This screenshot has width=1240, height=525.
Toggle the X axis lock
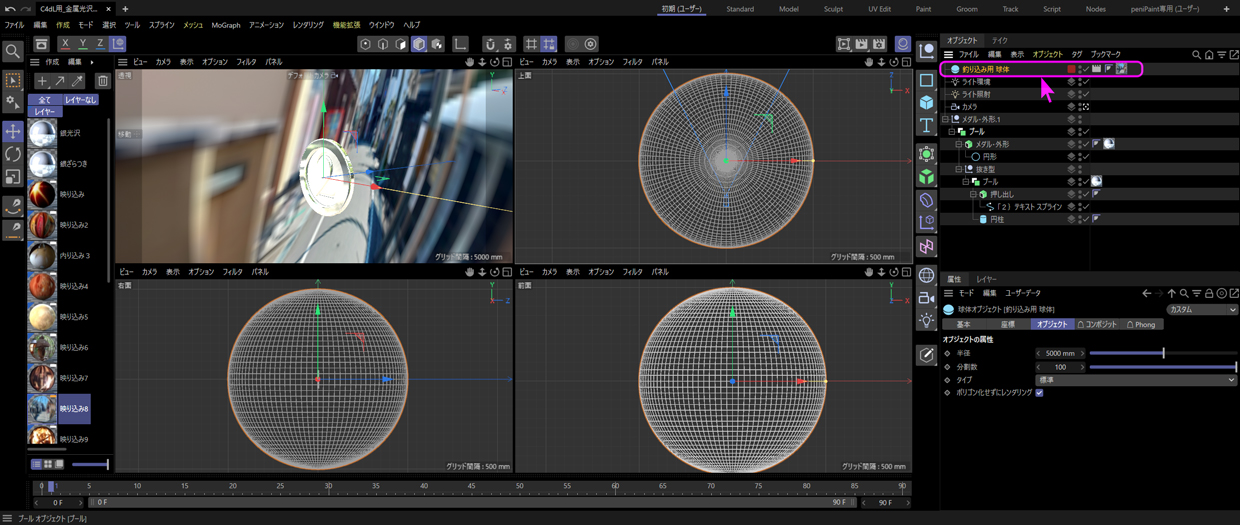click(65, 44)
